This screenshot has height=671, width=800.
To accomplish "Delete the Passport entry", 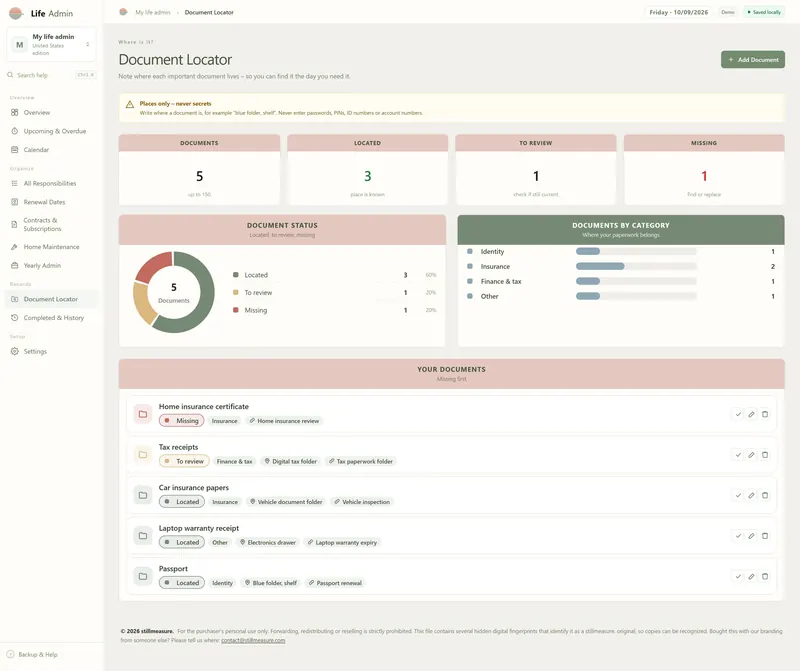I will coord(765,576).
